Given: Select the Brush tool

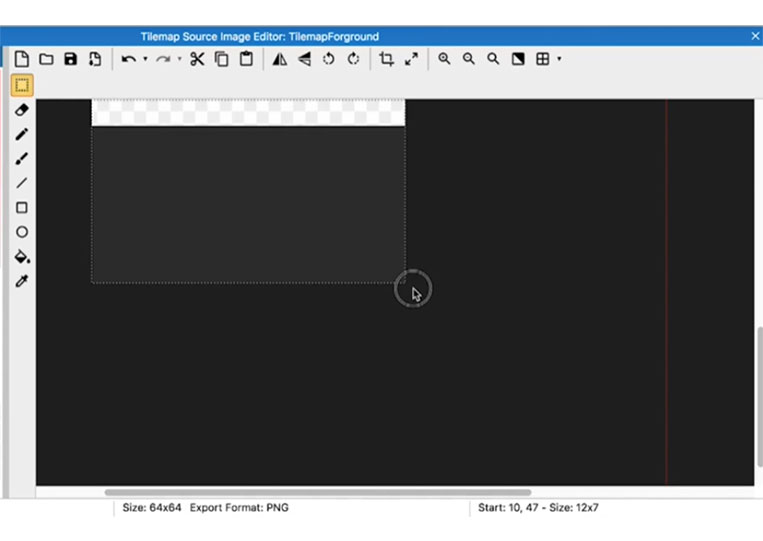Looking at the screenshot, I should pos(22,159).
